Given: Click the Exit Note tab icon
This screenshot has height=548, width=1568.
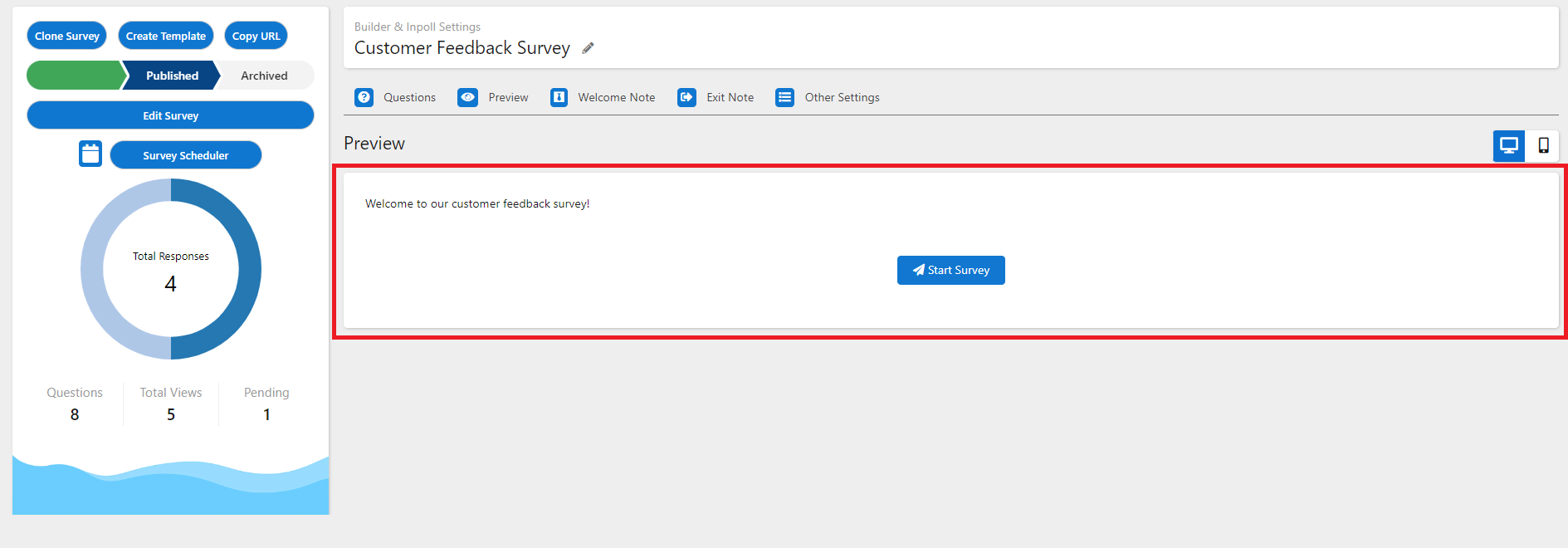Looking at the screenshot, I should pyautogui.click(x=686, y=97).
